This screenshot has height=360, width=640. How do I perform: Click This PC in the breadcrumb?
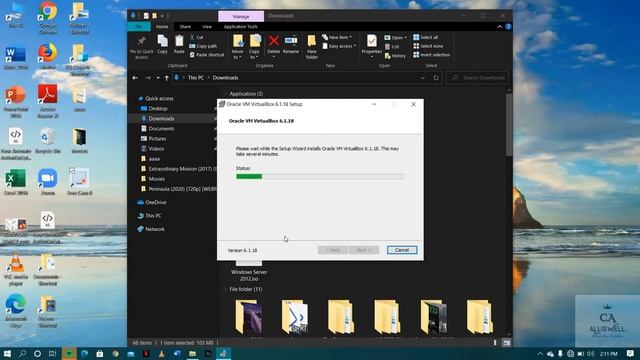click(x=196, y=78)
